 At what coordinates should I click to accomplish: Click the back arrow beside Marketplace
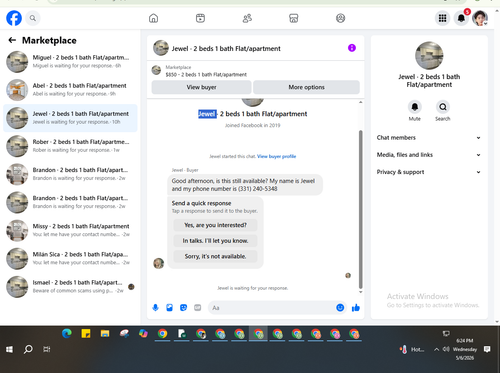point(12,40)
